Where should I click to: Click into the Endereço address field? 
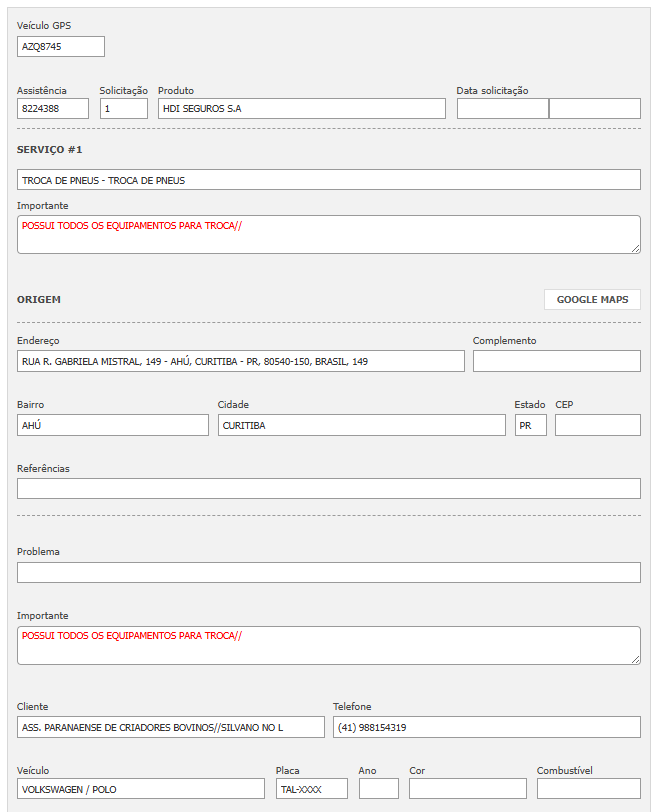[x=240, y=361]
